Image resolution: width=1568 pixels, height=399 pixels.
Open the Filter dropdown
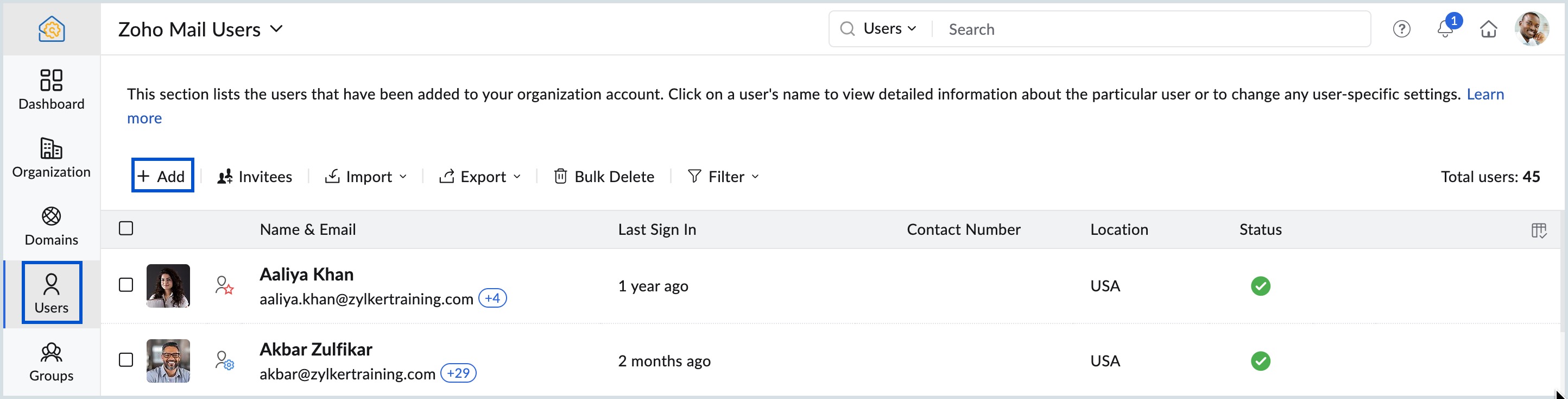coord(724,177)
